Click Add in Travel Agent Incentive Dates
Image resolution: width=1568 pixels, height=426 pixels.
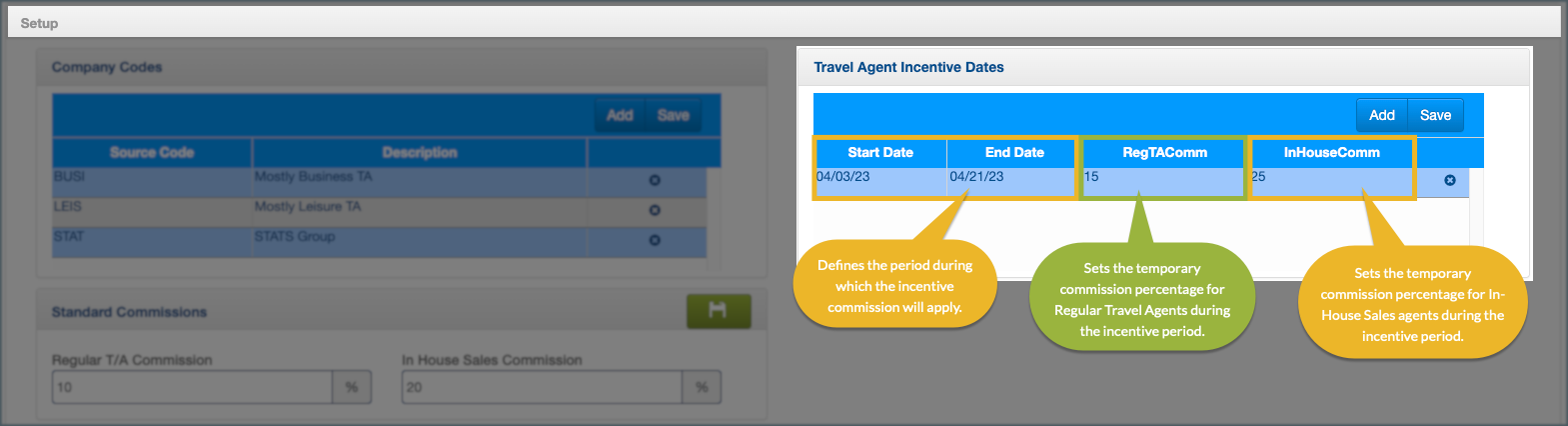pos(1381,115)
